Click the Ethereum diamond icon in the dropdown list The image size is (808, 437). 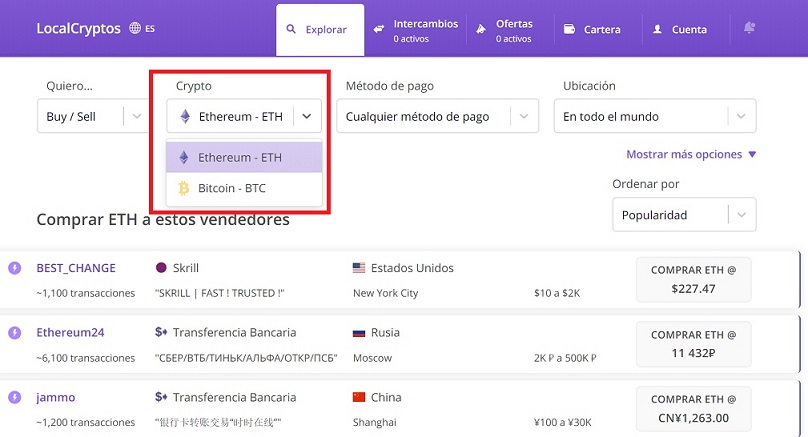(183, 157)
